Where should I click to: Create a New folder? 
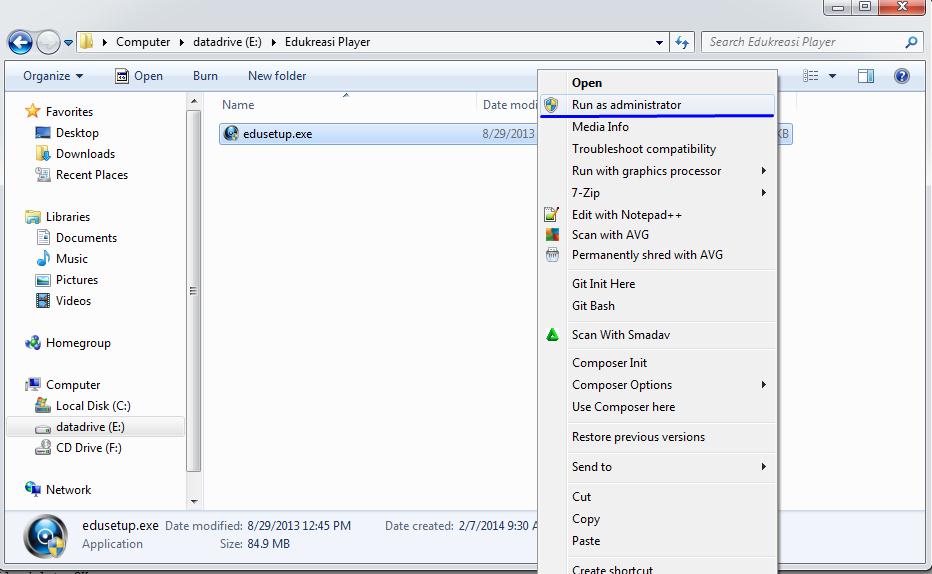pyautogui.click(x=277, y=76)
